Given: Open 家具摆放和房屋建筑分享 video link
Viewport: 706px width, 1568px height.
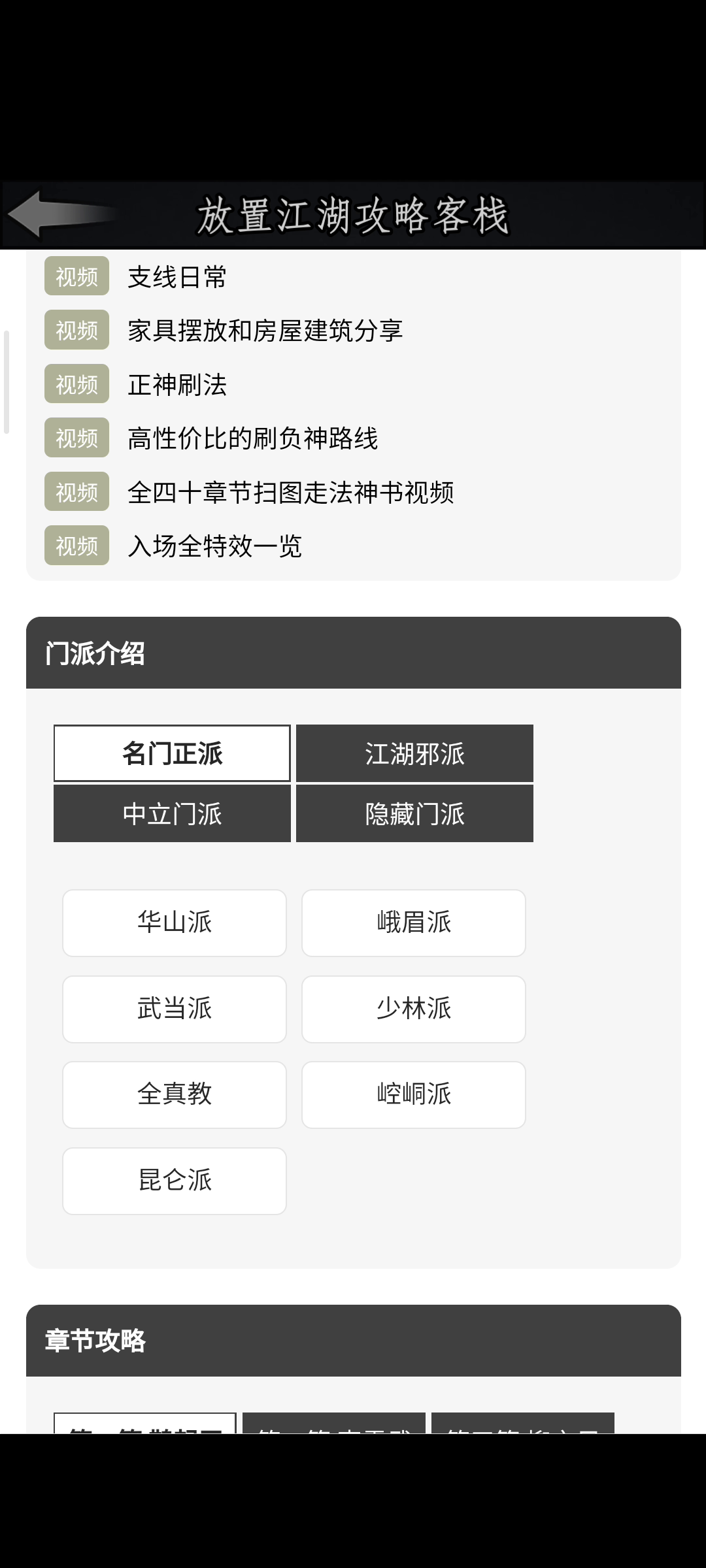Looking at the screenshot, I should (x=265, y=331).
